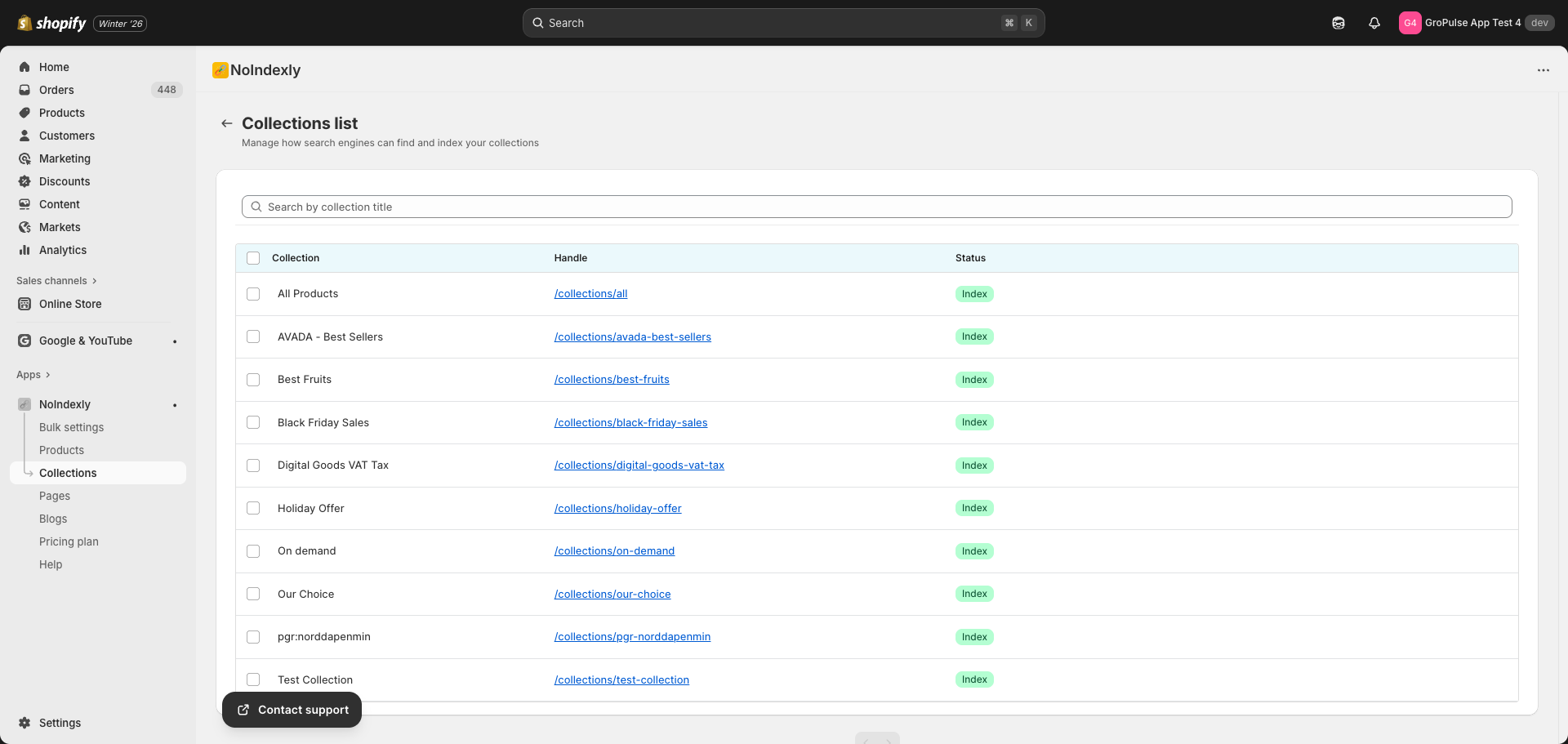Open Discounts using its discount icon
Viewport: 1568px width, 744px height.
coord(24,181)
